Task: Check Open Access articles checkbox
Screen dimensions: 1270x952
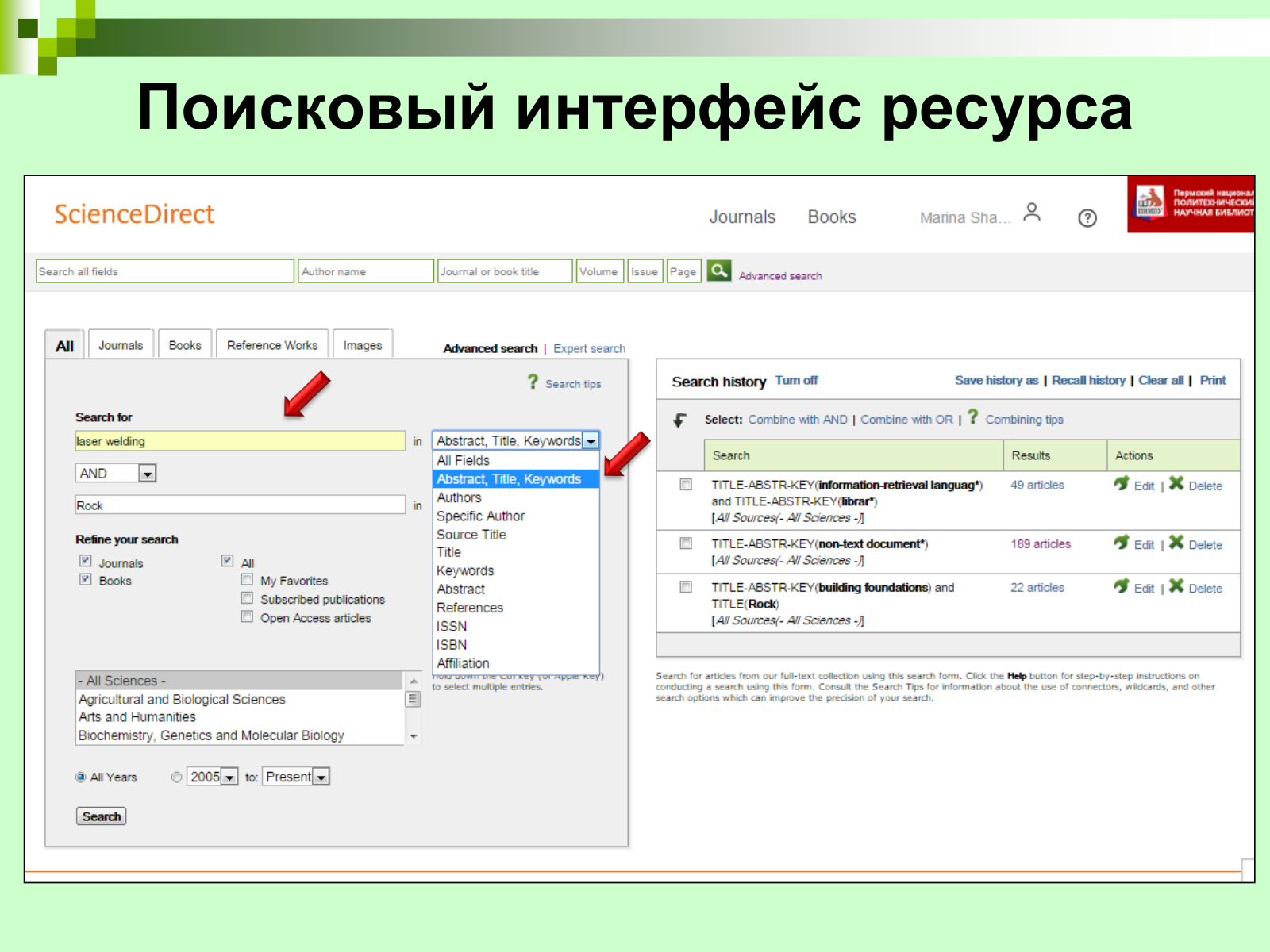Action: tap(248, 616)
